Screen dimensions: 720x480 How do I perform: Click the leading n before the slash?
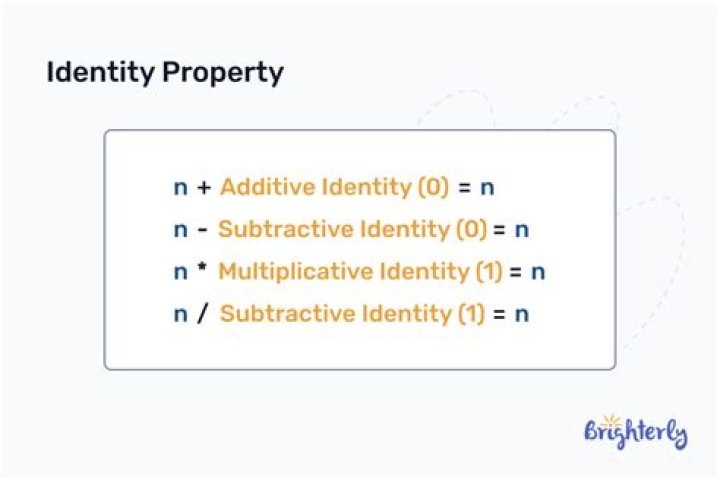tap(180, 315)
